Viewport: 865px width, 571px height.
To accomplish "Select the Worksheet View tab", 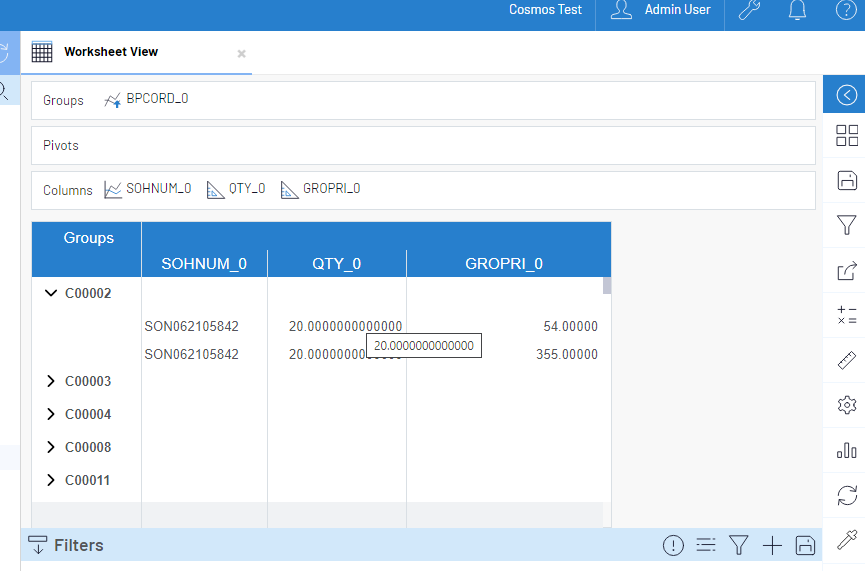I will click(x=110, y=52).
